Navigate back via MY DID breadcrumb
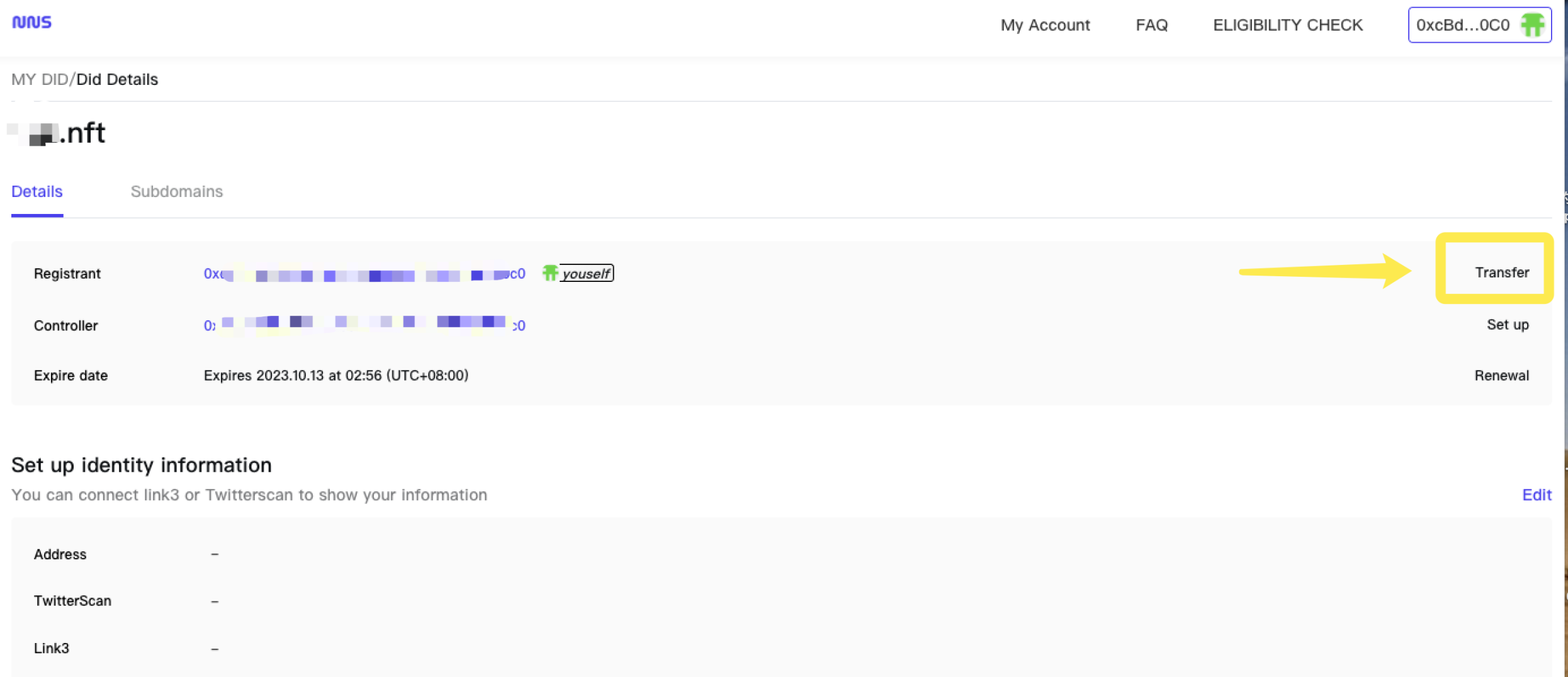The image size is (1568, 677). (39, 79)
